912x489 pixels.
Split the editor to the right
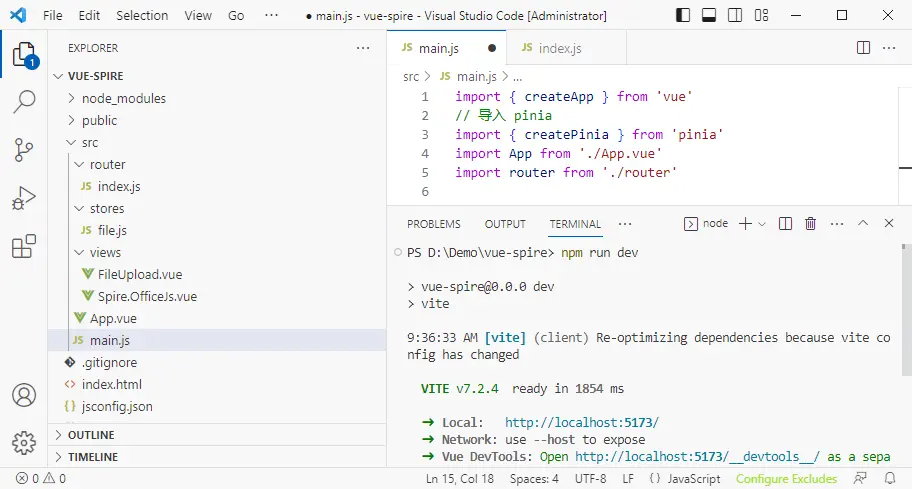(x=864, y=48)
